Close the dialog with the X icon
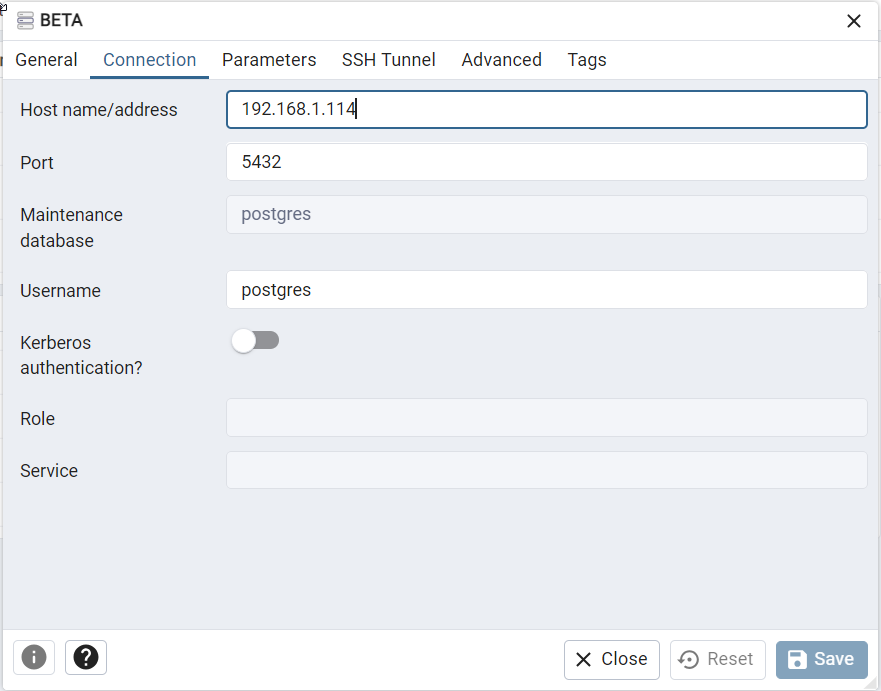 tap(853, 21)
